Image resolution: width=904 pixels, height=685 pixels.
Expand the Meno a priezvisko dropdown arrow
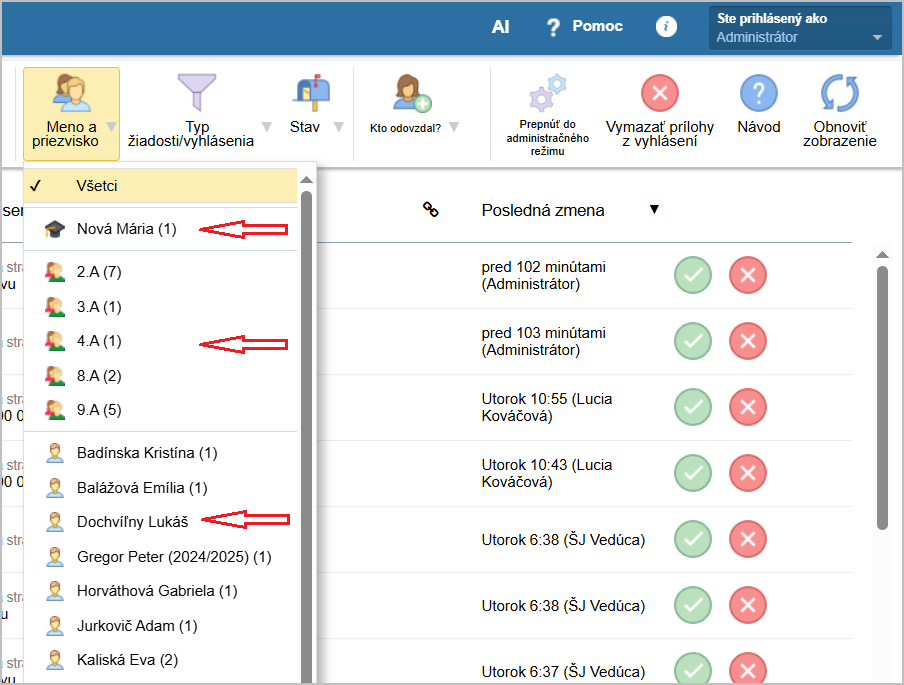(111, 127)
